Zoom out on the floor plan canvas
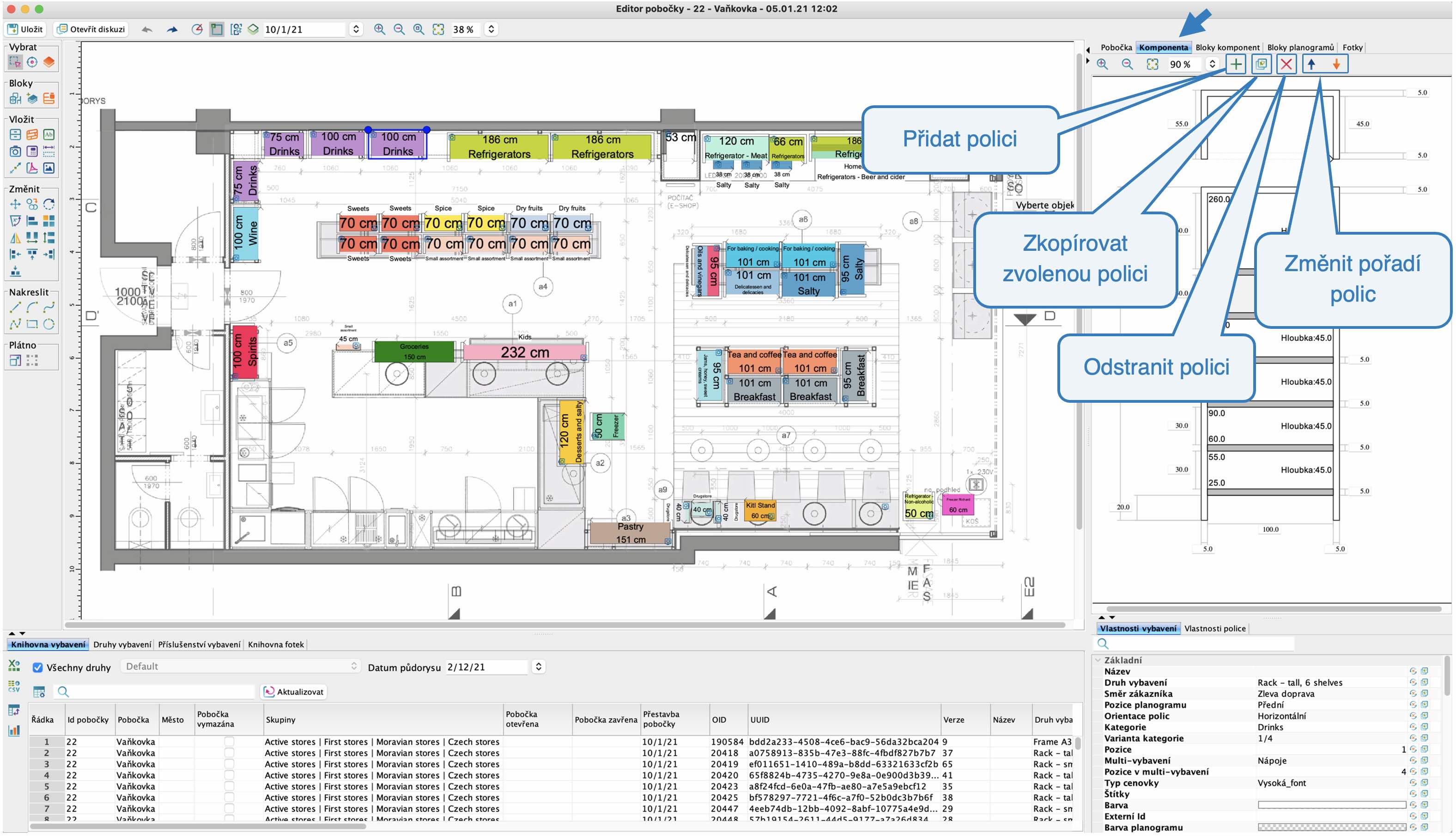The height and width of the screenshot is (836, 1456). [399, 29]
